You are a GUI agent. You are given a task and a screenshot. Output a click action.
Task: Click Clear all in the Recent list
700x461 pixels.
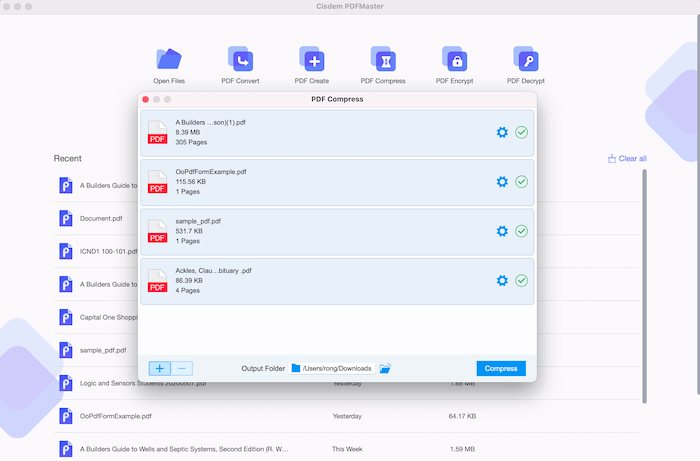pyautogui.click(x=627, y=158)
